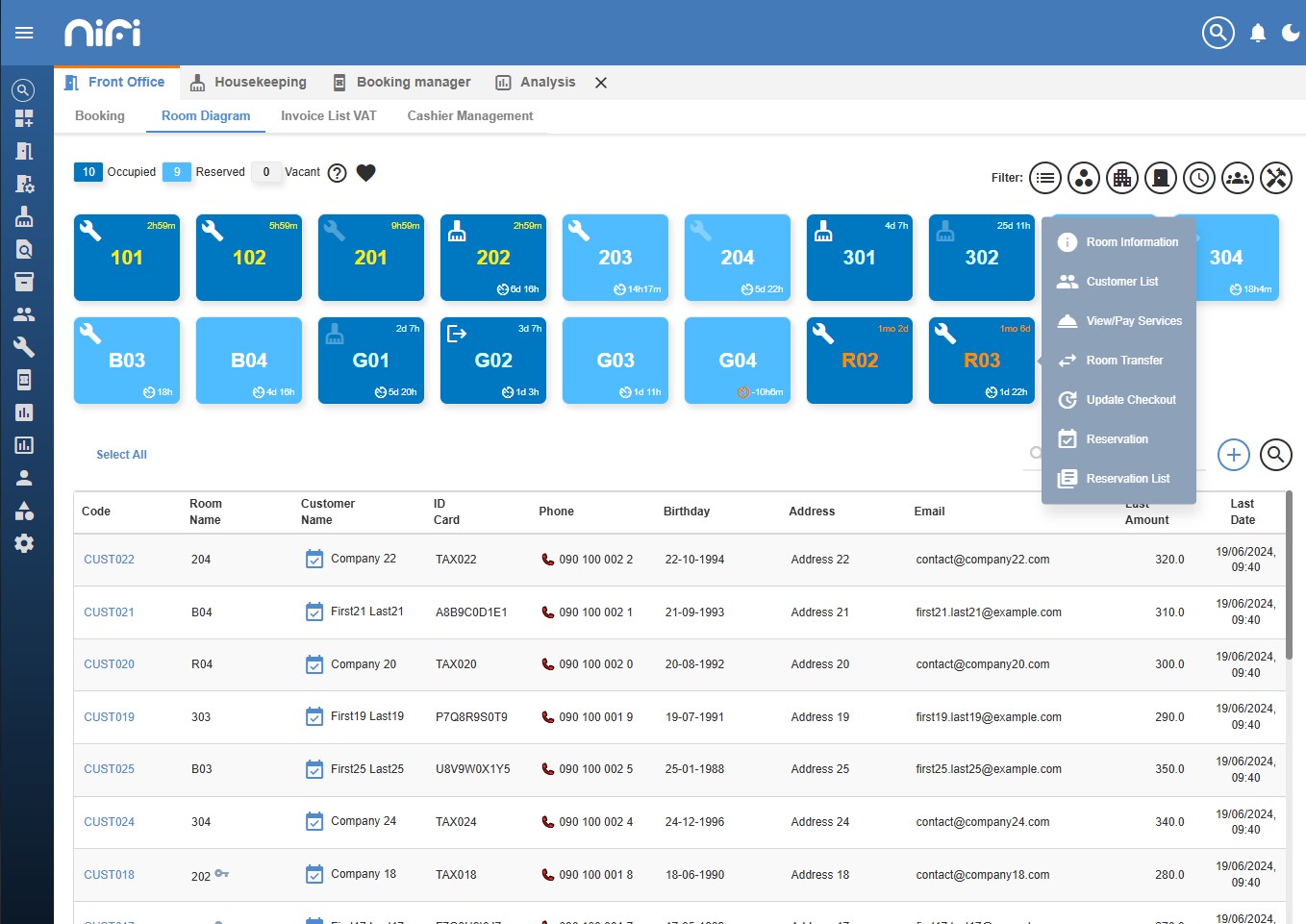
Task: Select room tile 202
Action: (x=493, y=258)
